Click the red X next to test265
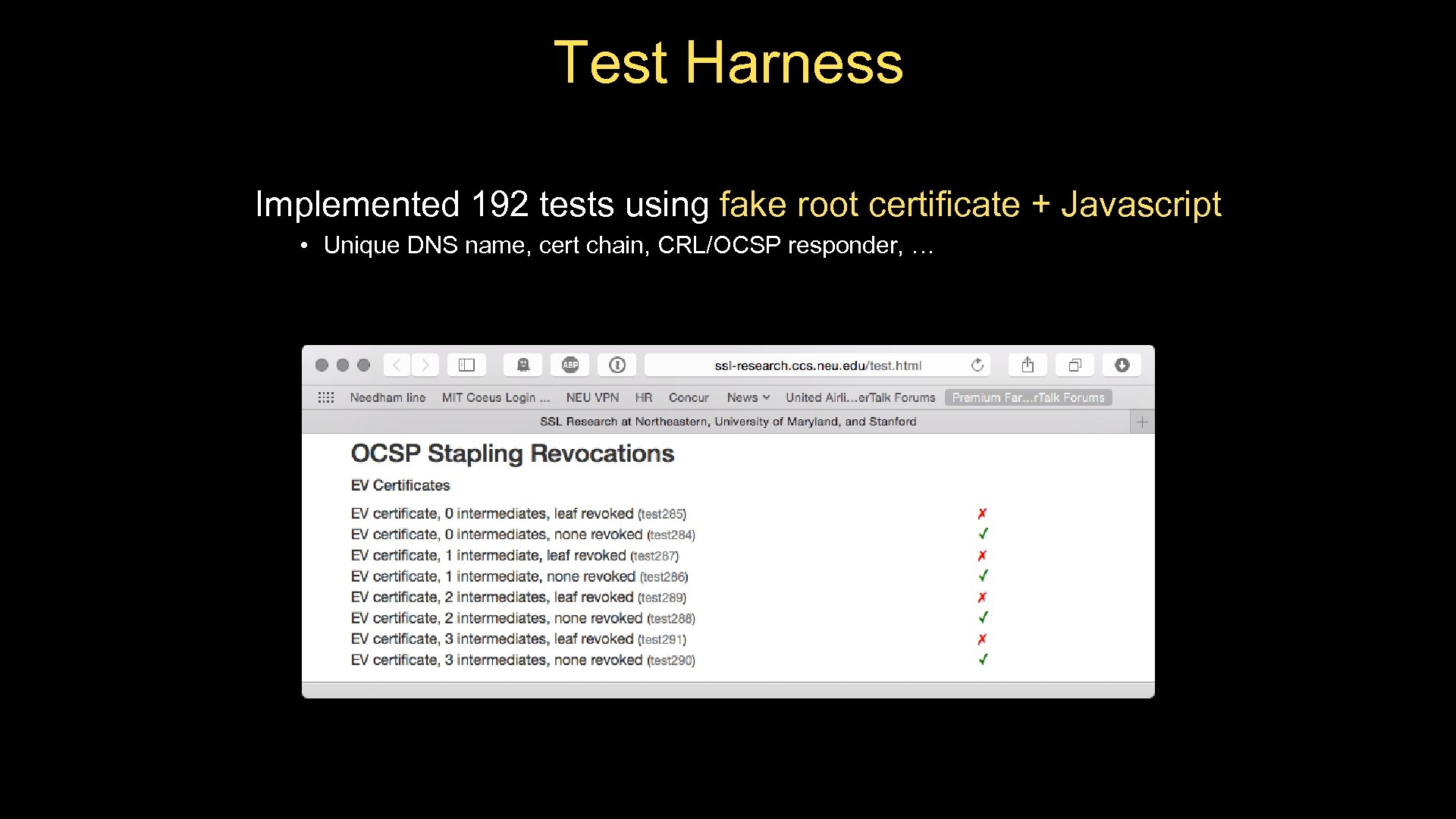1456x819 pixels. (x=982, y=513)
